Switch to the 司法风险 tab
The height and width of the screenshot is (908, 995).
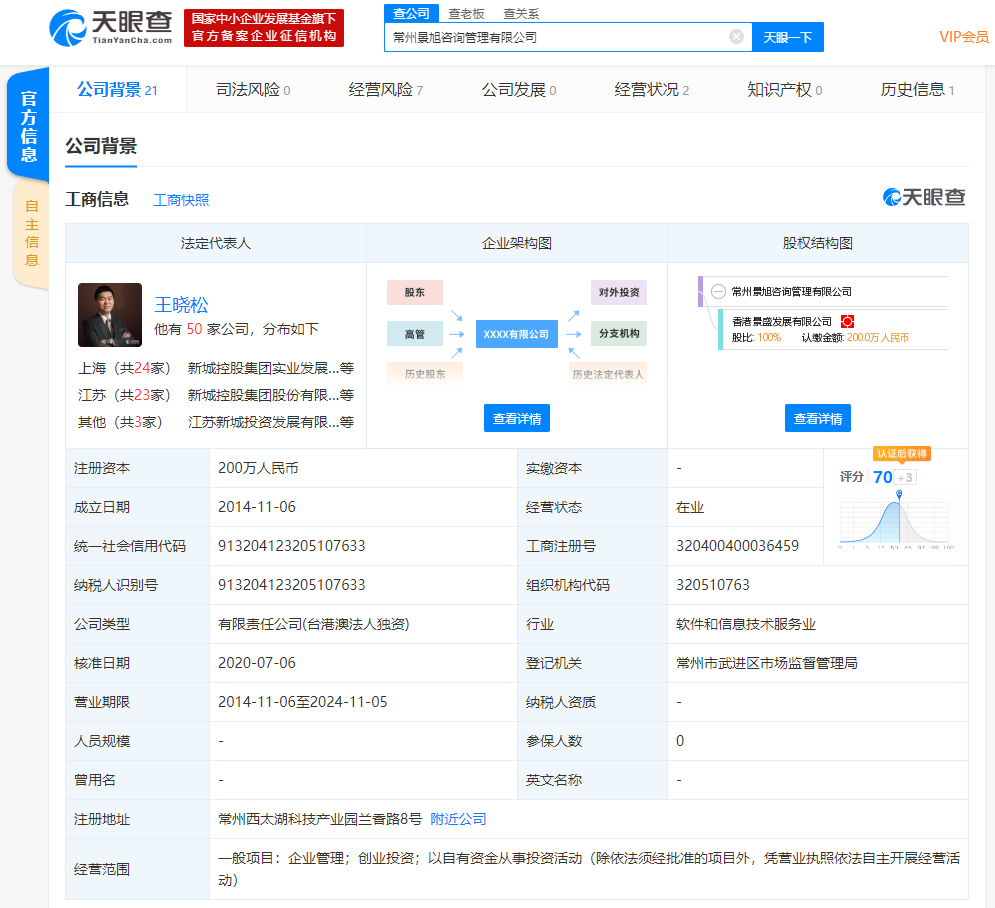[x=252, y=90]
